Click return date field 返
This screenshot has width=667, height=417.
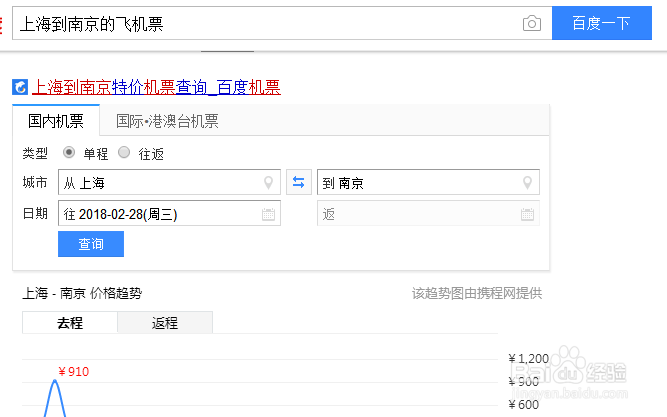tap(428, 214)
